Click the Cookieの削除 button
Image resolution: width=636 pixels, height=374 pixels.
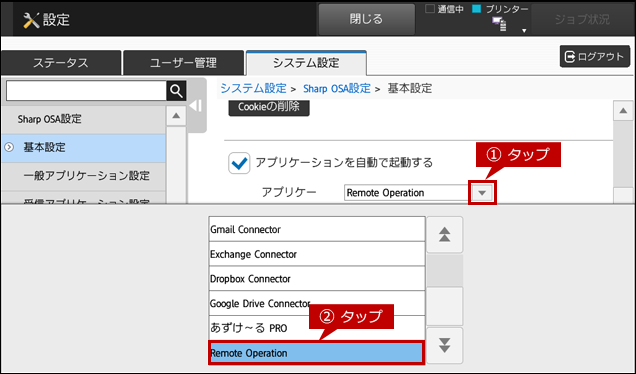pyautogui.click(x=269, y=107)
